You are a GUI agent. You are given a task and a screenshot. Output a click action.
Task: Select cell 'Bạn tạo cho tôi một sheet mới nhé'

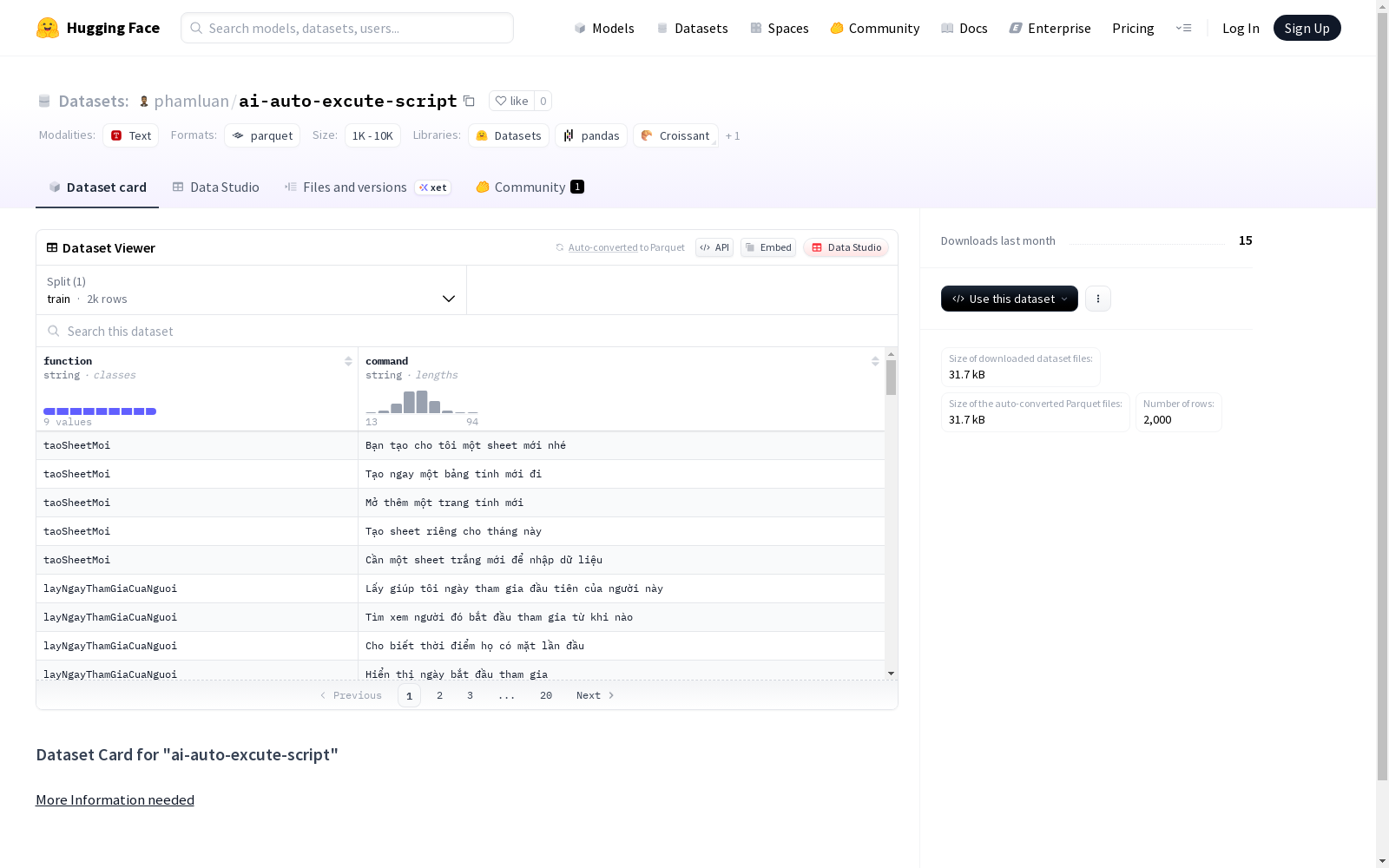tap(622, 445)
